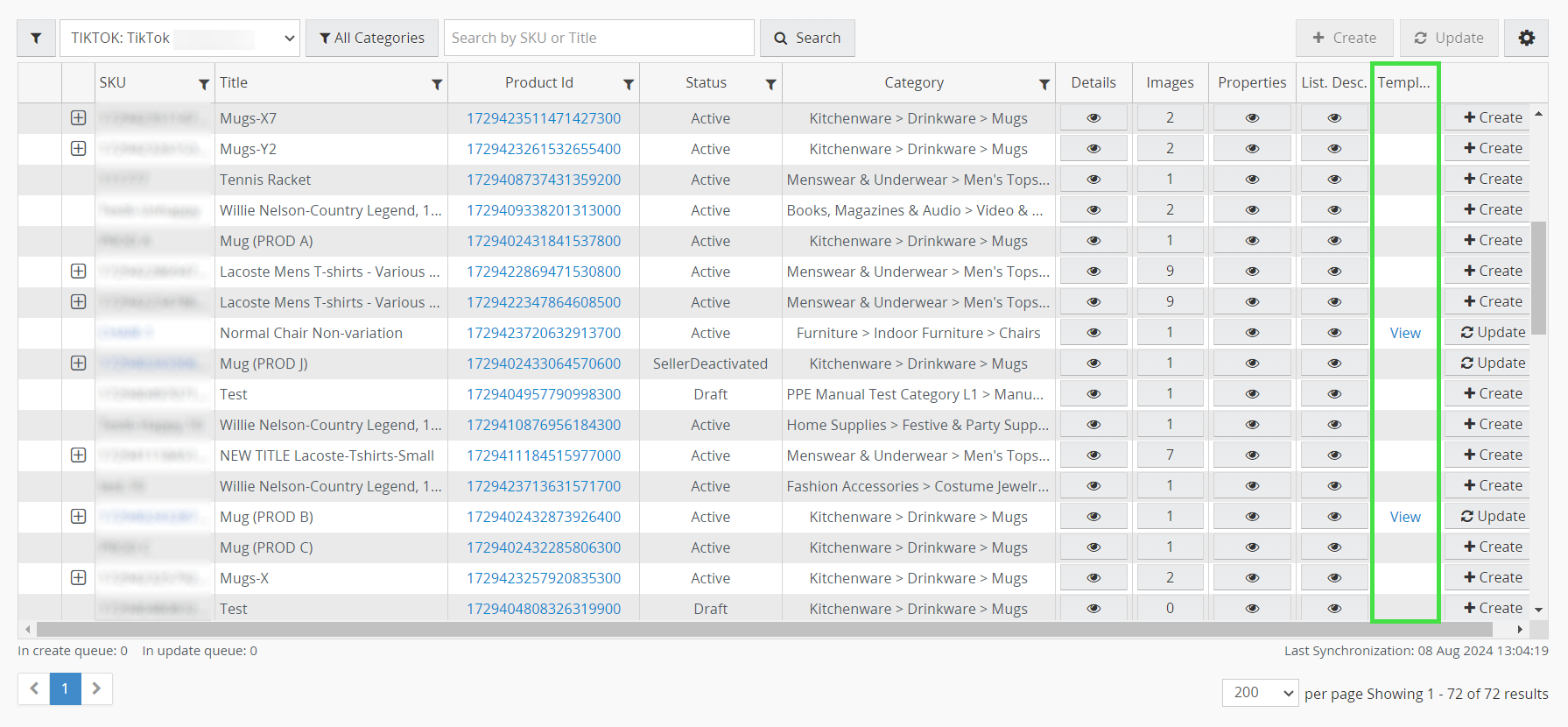Open View template link for Normal Chair
The height and width of the screenshot is (727, 1568).
(x=1405, y=333)
